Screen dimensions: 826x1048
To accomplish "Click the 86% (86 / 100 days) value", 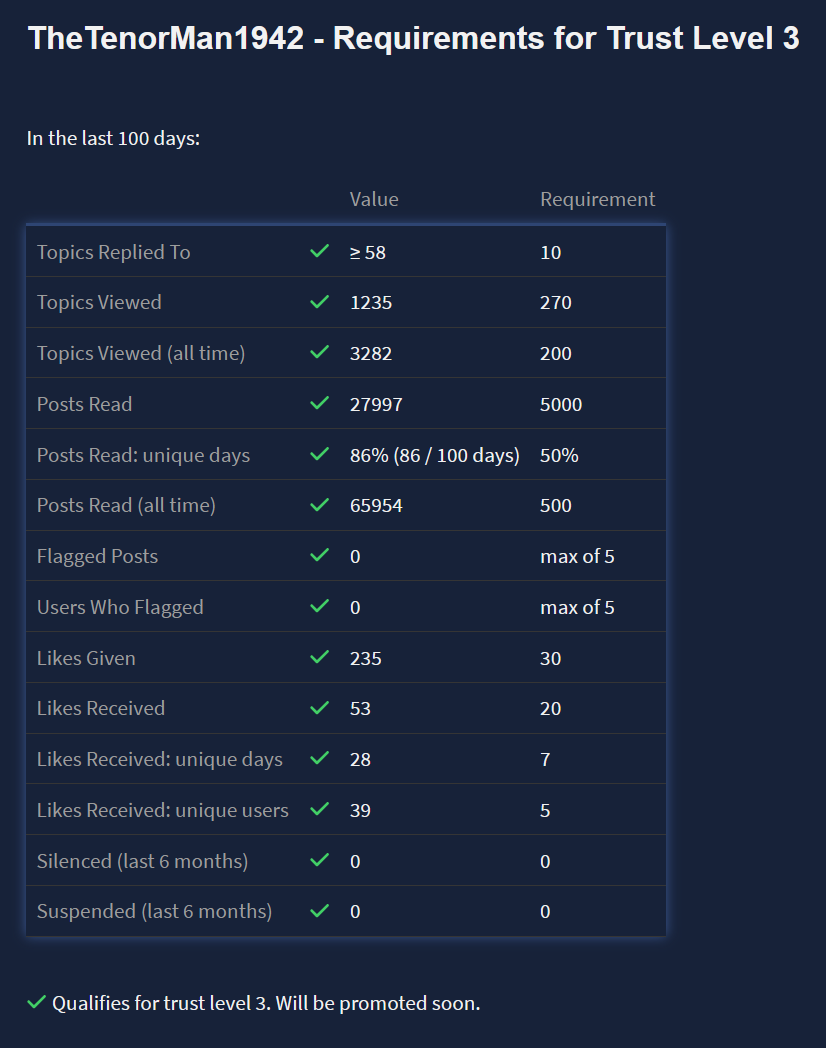I will [x=435, y=455].
